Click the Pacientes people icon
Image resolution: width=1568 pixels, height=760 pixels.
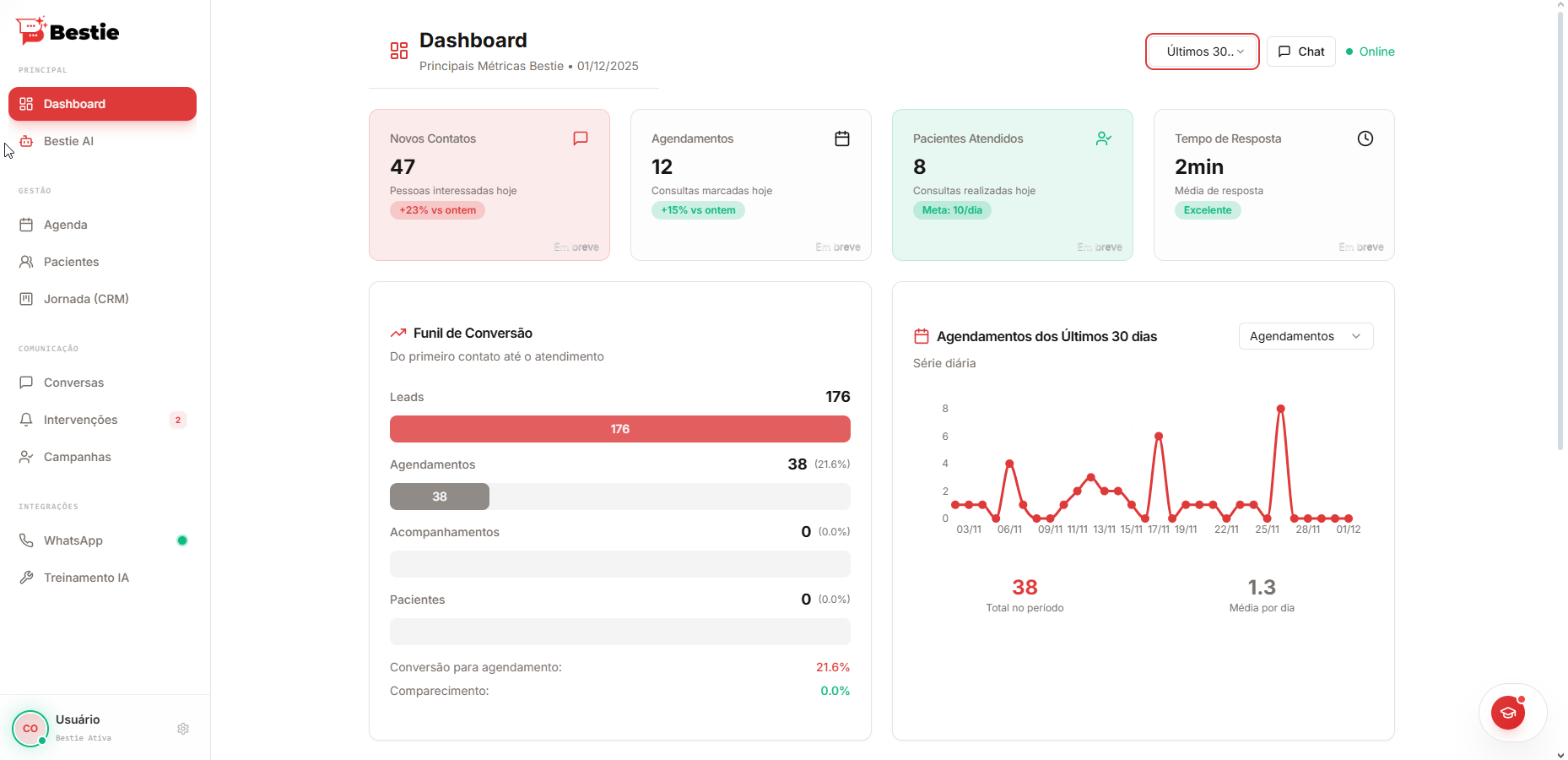pos(26,262)
